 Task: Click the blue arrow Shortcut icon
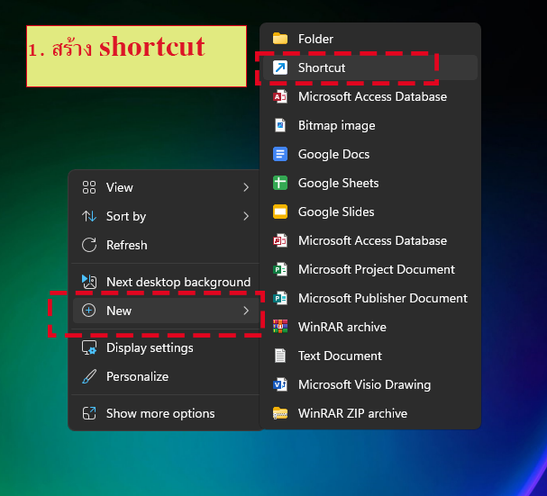280,68
